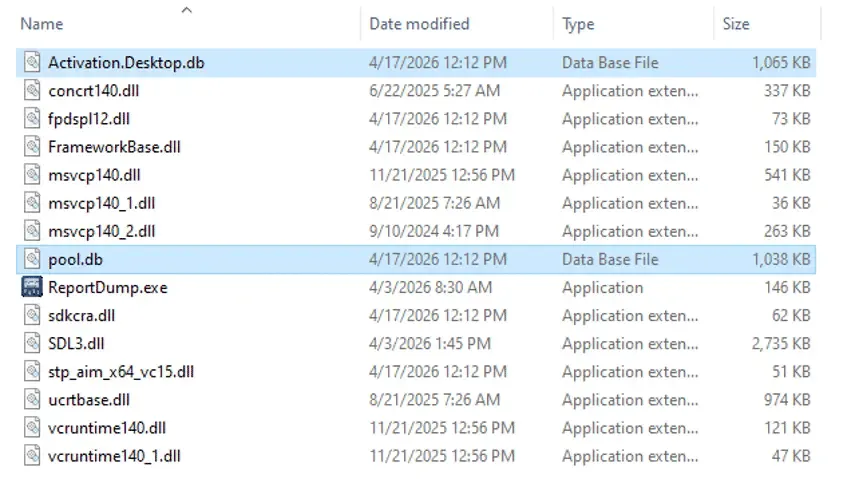Click the FrameworkBase.dll file icon
Screen dimensions: 852x480
click(x=32, y=147)
